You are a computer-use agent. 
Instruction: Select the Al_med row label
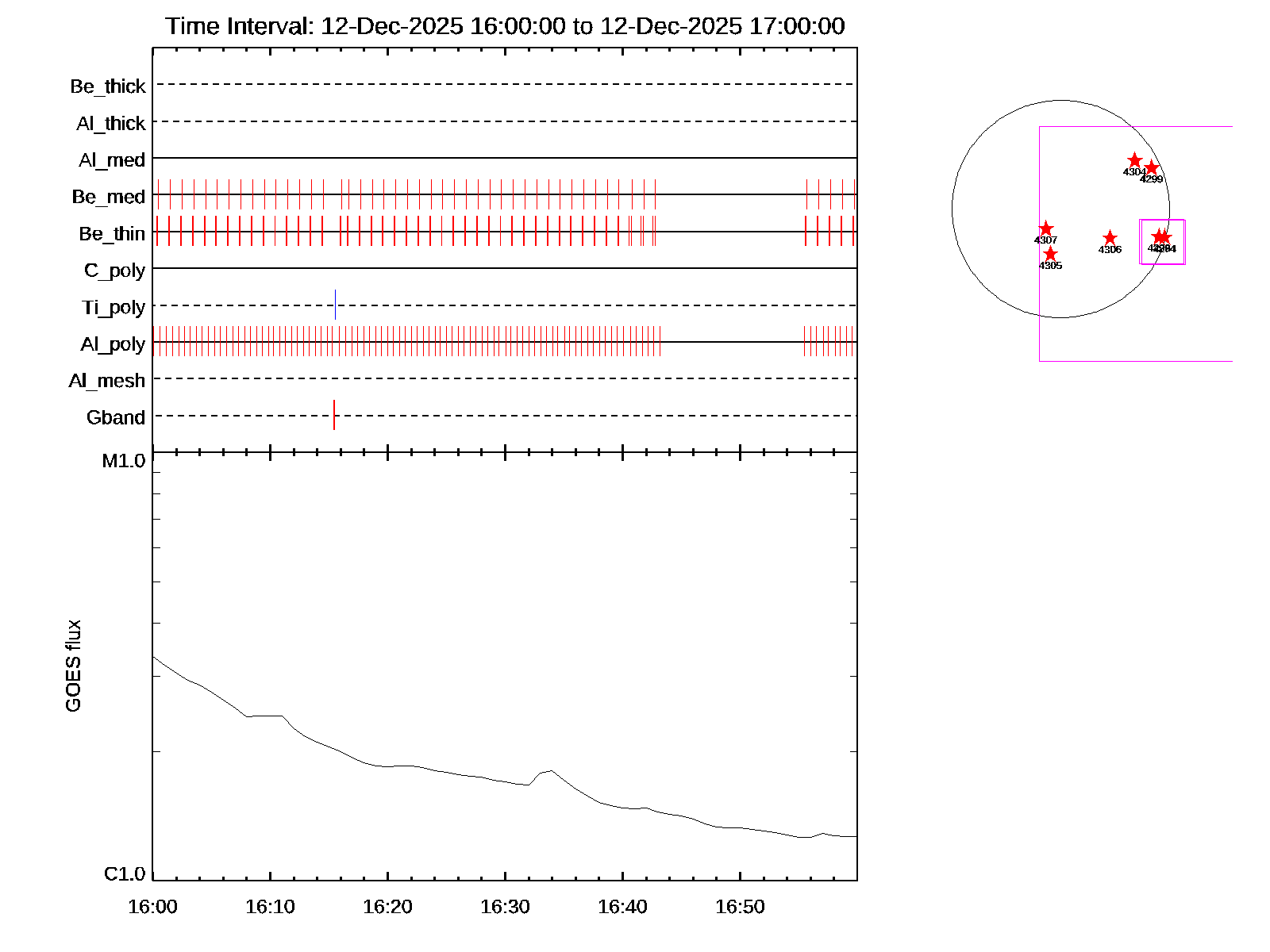(x=112, y=160)
